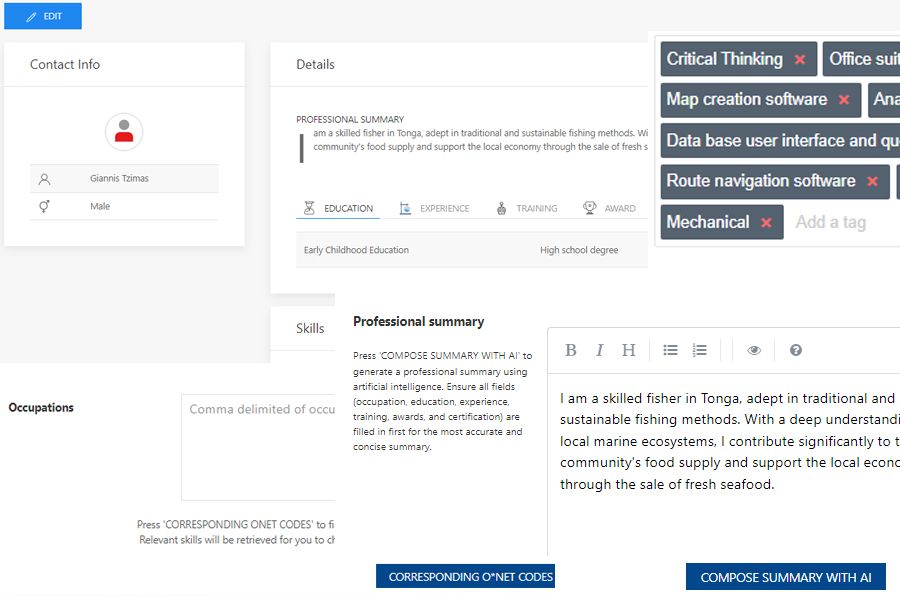Viewport: 900px width, 596px height.
Task: Click Compose Summary With AI button
Action: [x=786, y=577]
